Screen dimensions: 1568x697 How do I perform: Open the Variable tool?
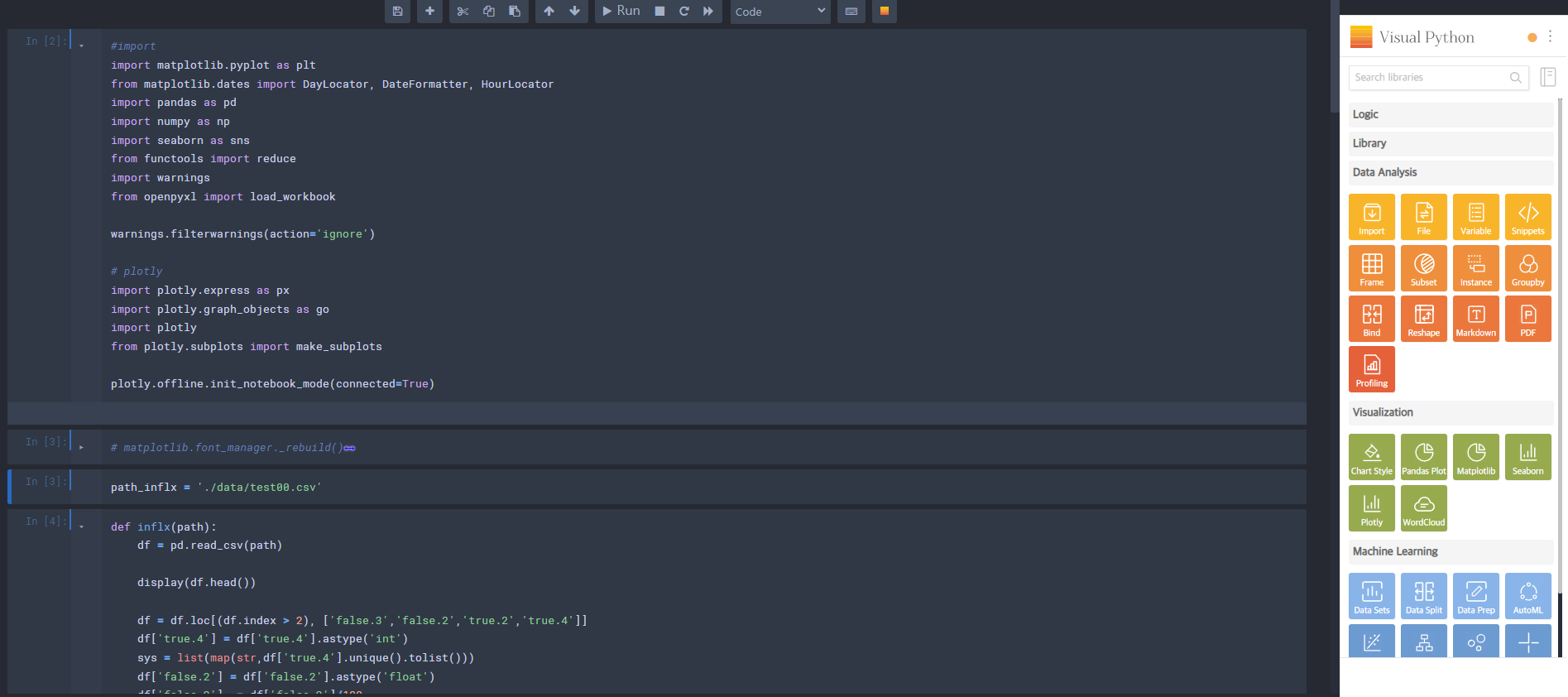tap(1476, 217)
